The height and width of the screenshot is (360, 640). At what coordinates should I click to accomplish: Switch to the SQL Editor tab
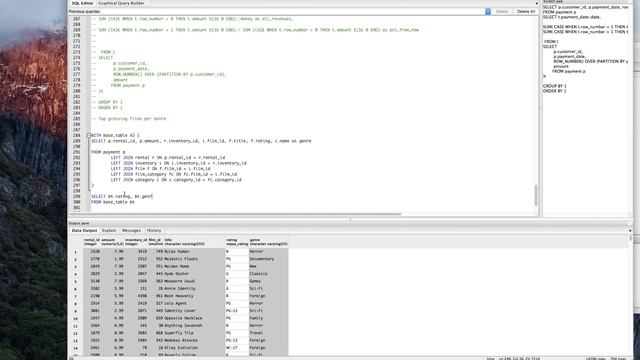[x=82, y=3]
